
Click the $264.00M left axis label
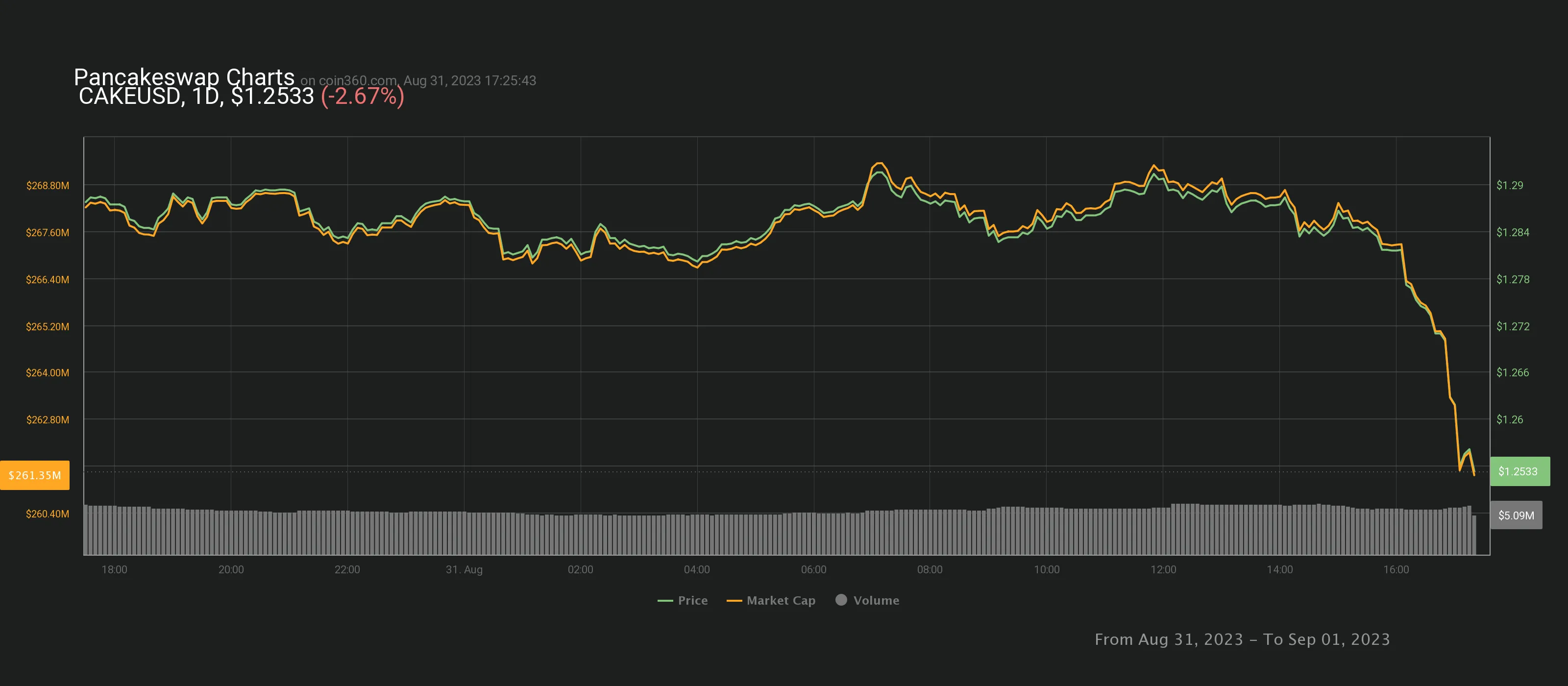pyautogui.click(x=48, y=372)
